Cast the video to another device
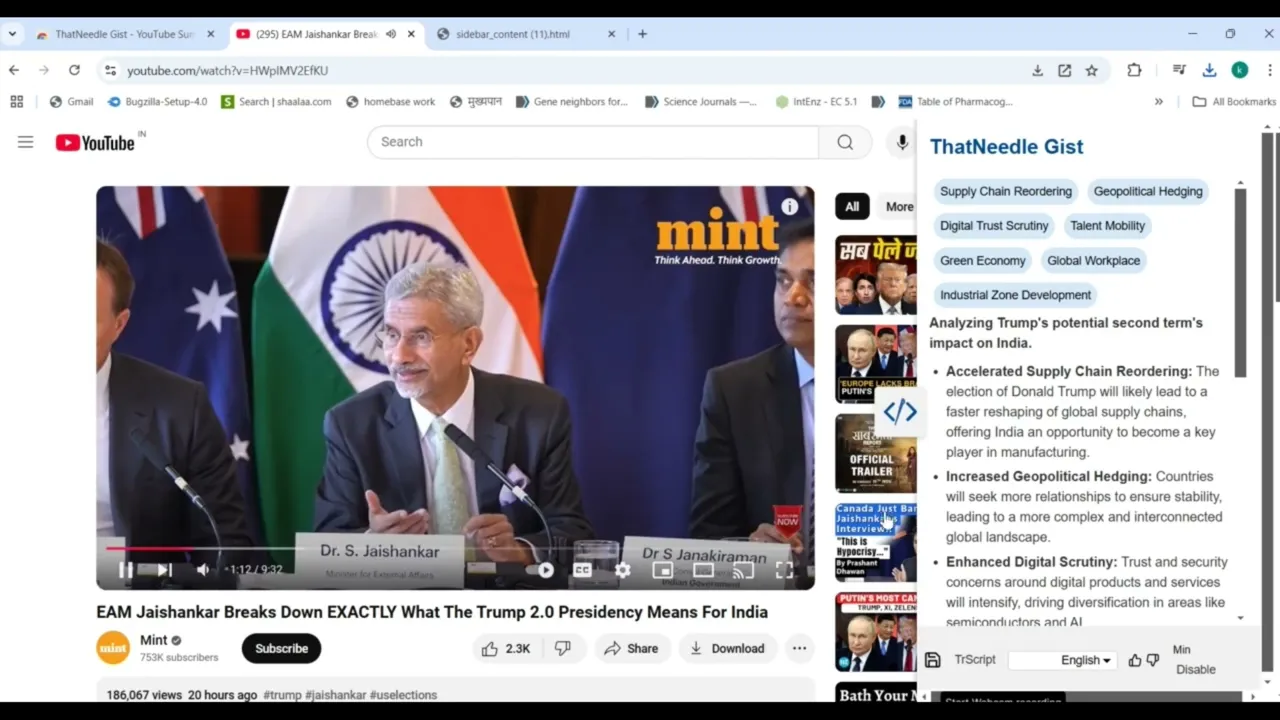 click(x=743, y=570)
